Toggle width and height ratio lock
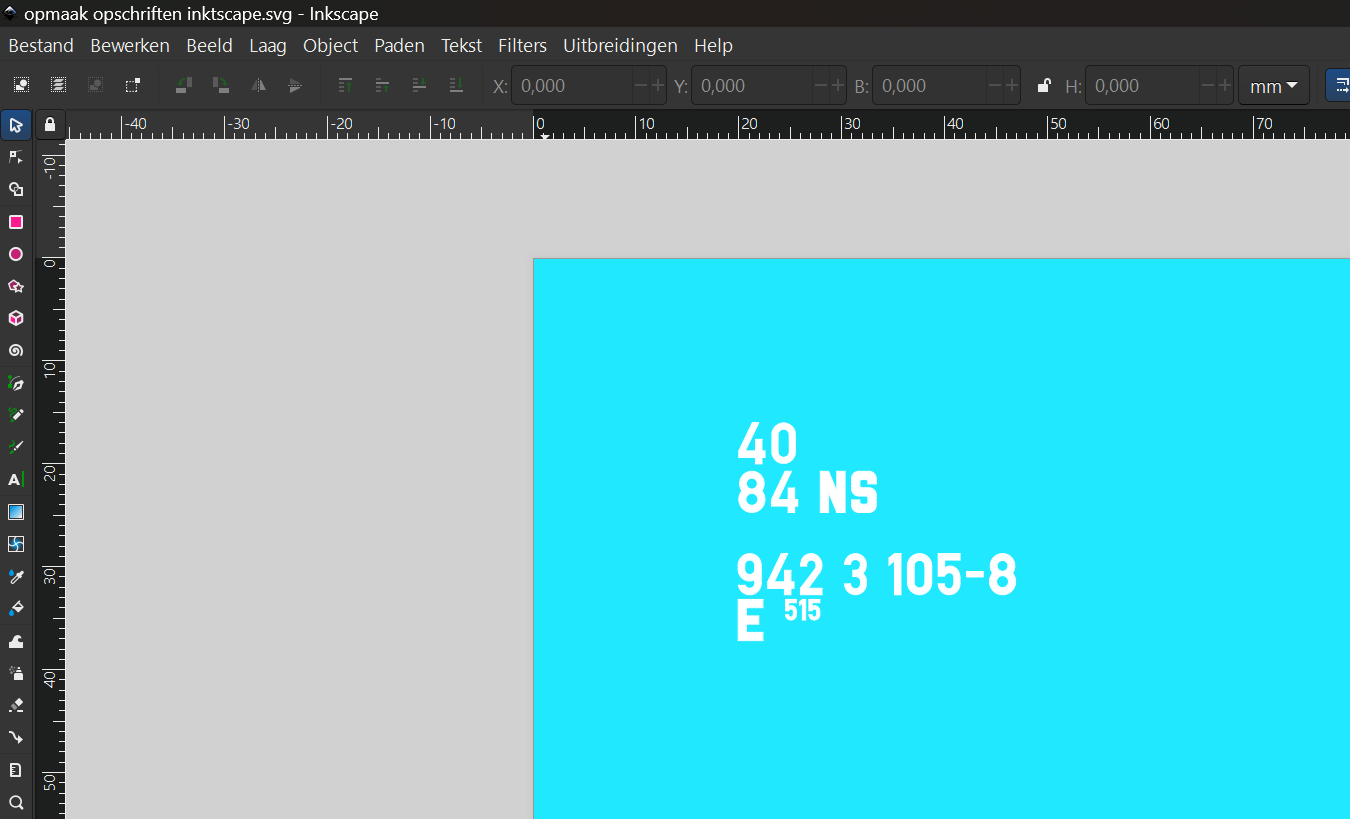The image size is (1350, 819). point(1043,86)
